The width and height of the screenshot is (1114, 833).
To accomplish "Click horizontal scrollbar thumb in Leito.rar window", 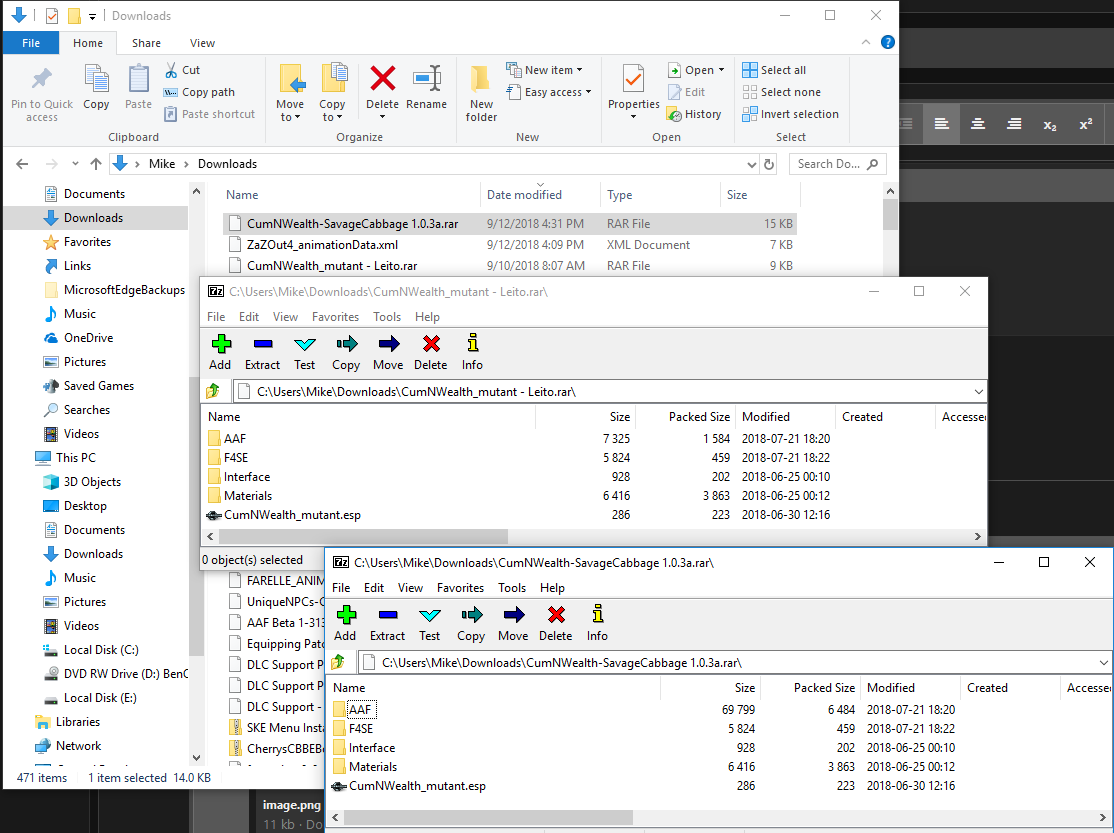I will 362,536.
